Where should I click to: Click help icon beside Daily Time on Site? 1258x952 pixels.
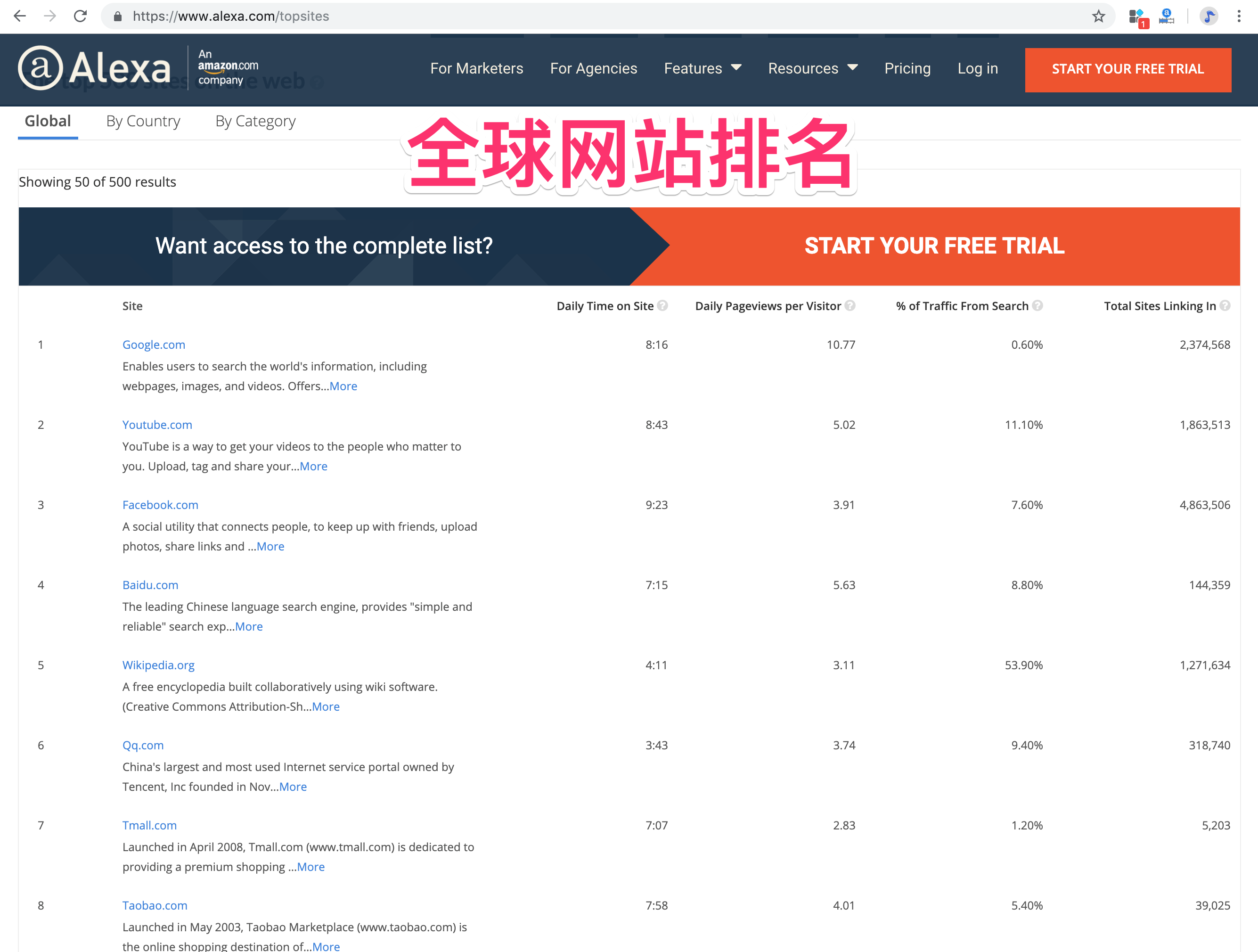coord(662,305)
